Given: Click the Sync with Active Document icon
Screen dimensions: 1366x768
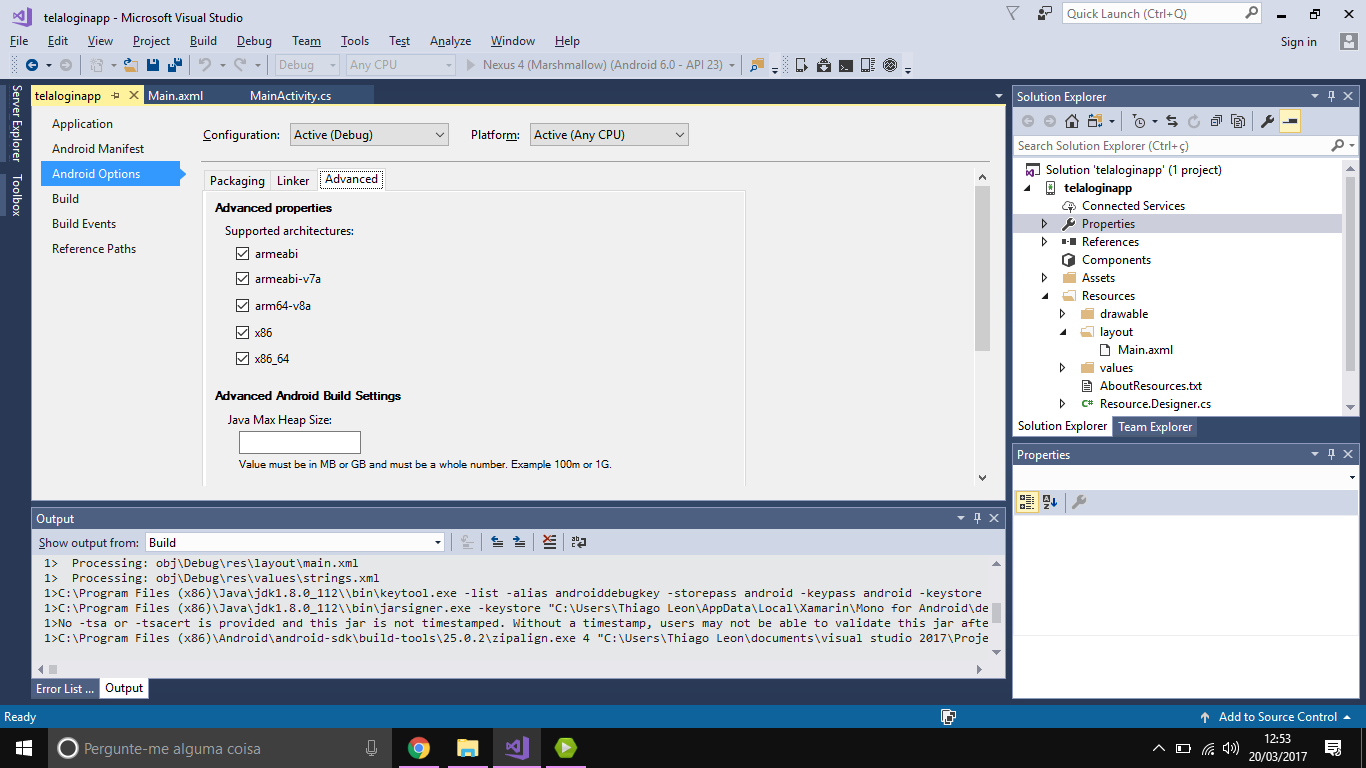Looking at the screenshot, I should pyautogui.click(x=1172, y=121).
